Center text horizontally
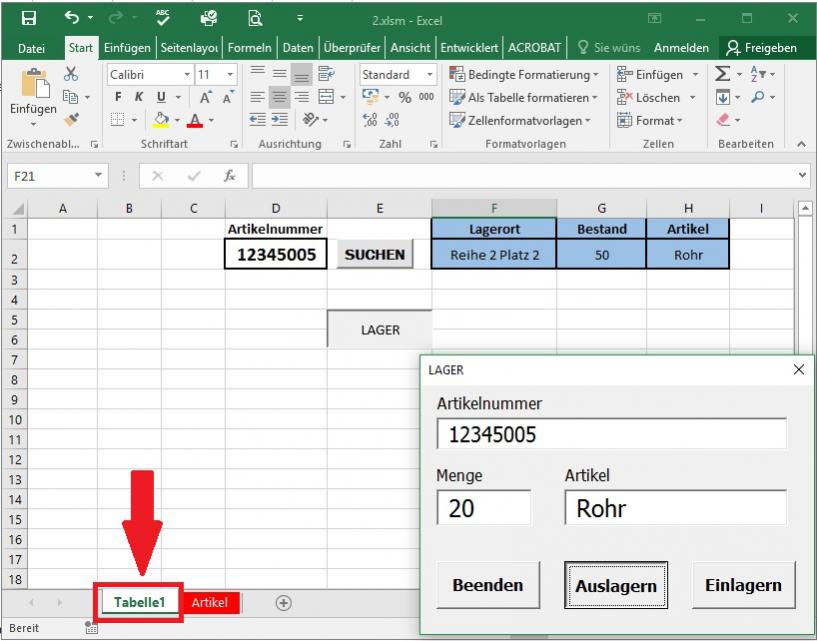The image size is (817, 641). tap(280, 97)
